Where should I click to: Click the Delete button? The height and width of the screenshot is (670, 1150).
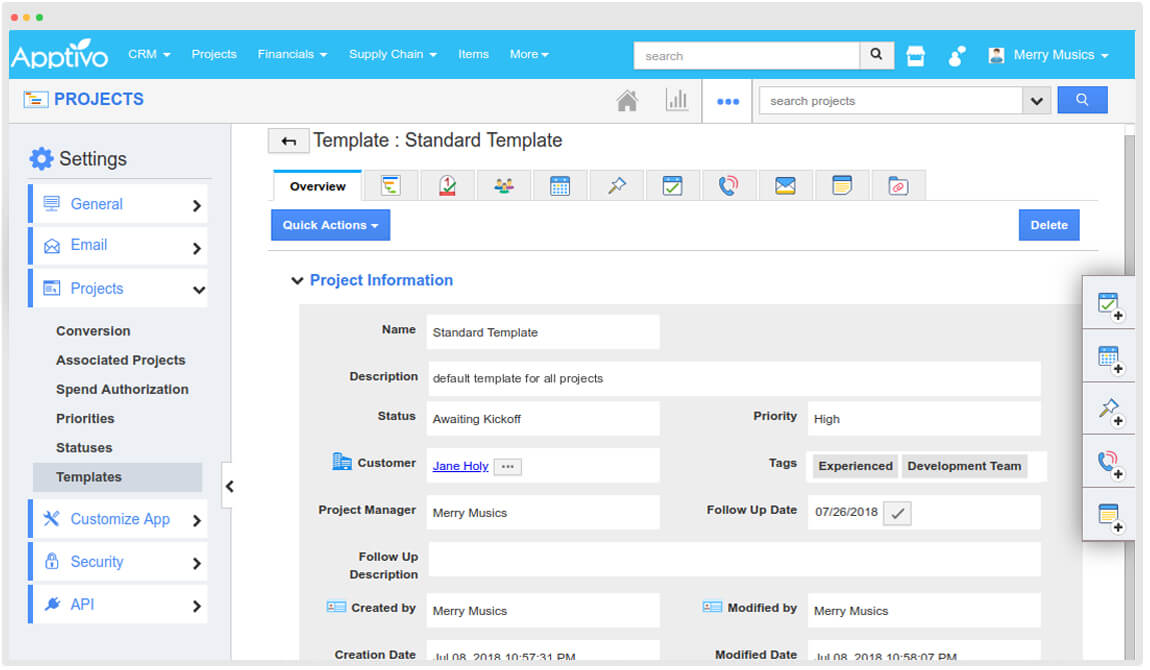click(1048, 224)
